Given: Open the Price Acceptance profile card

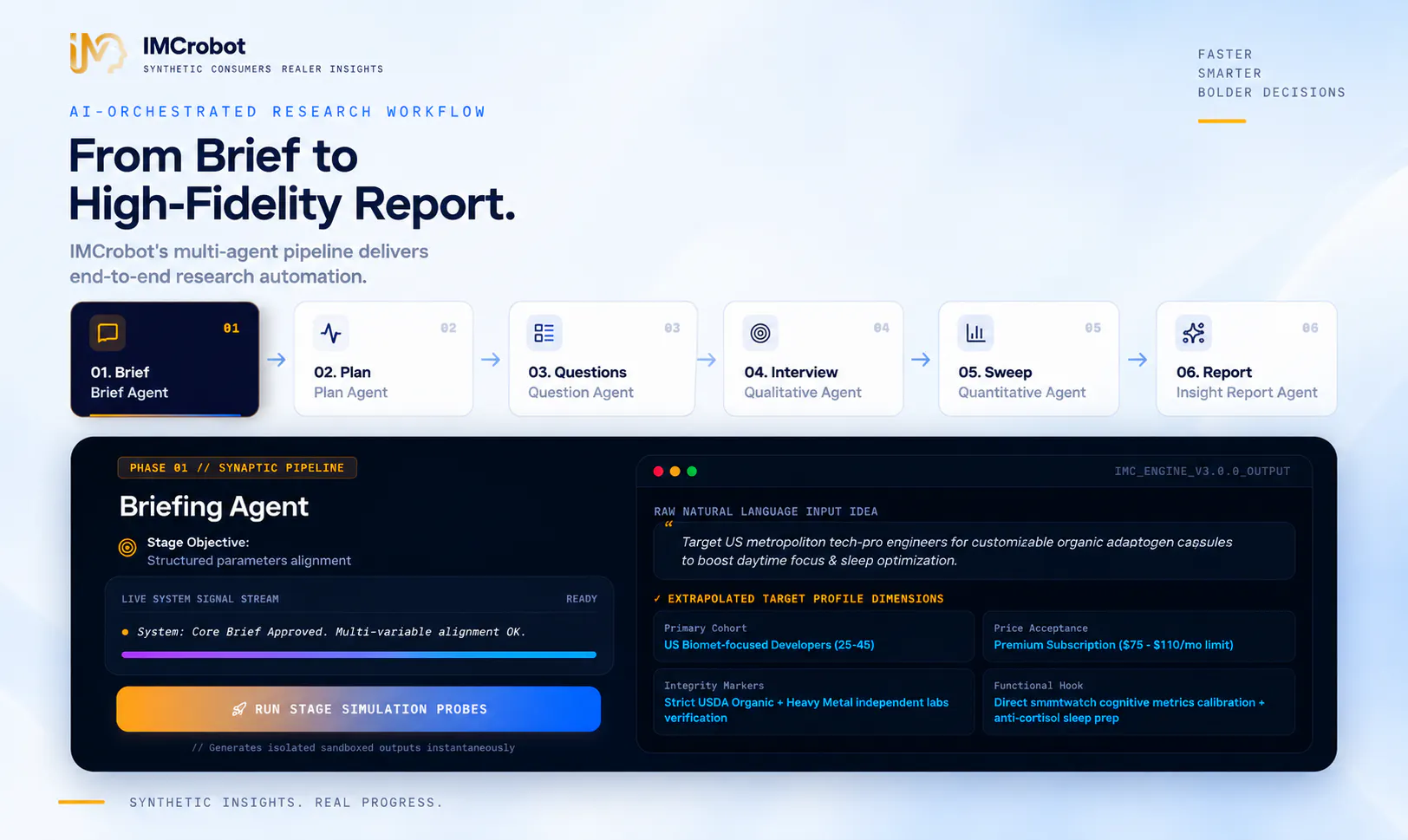Looking at the screenshot, I should point(1139,636).
